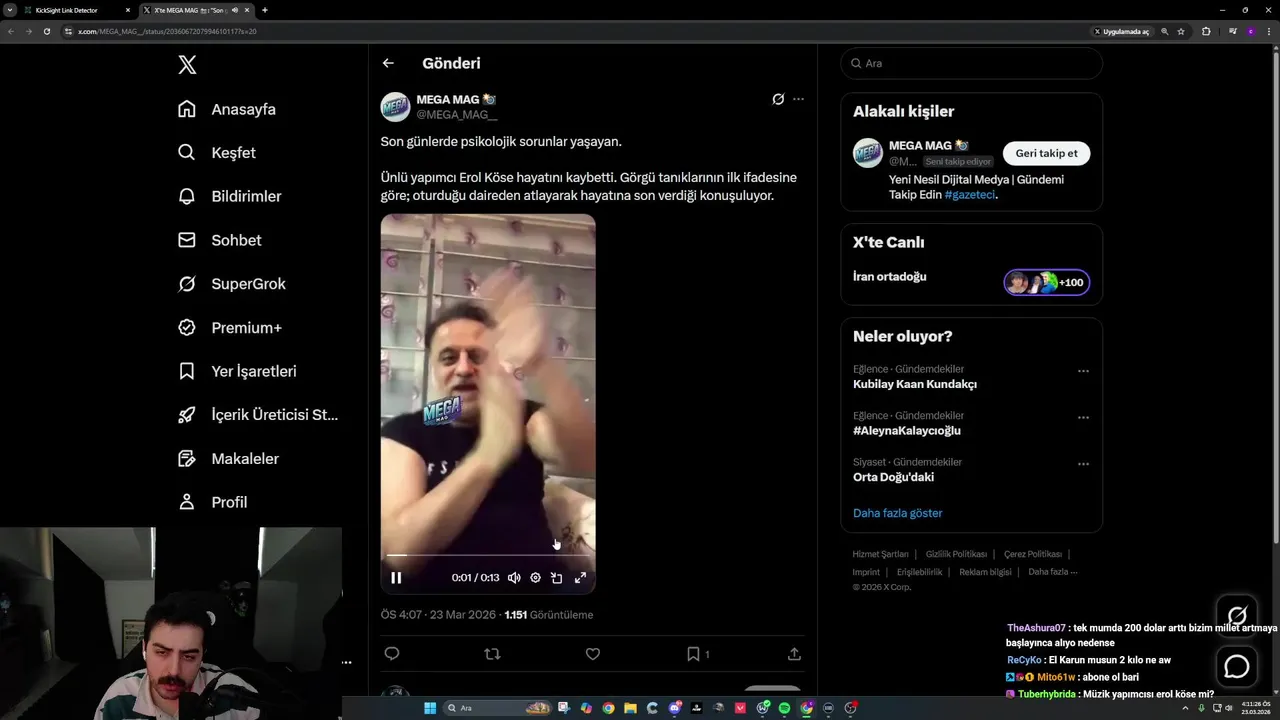Open Hizmet Şartları footer link
The image size is (1280, 720).
pos(880,554)
